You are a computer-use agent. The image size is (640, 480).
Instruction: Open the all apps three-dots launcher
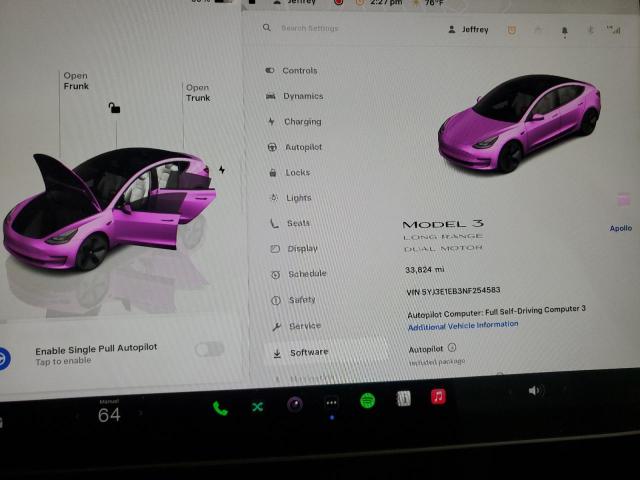click(x=331, y=402)
